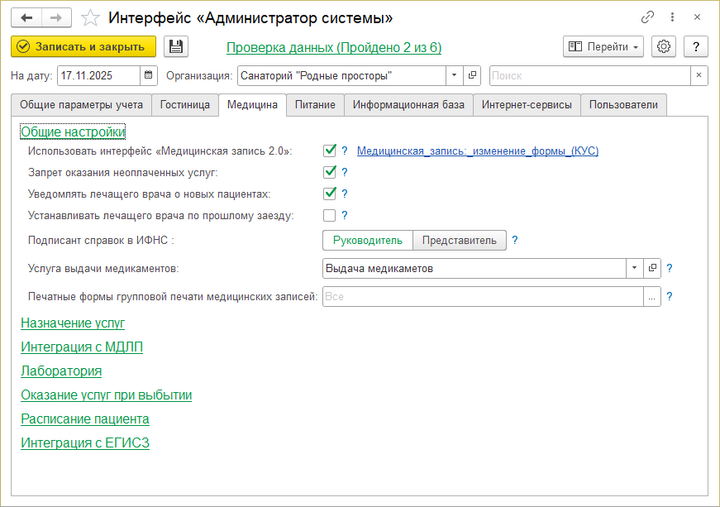720x507 pixels.
Task: Clear the search field with the X
Action: [x=699, y=75]
